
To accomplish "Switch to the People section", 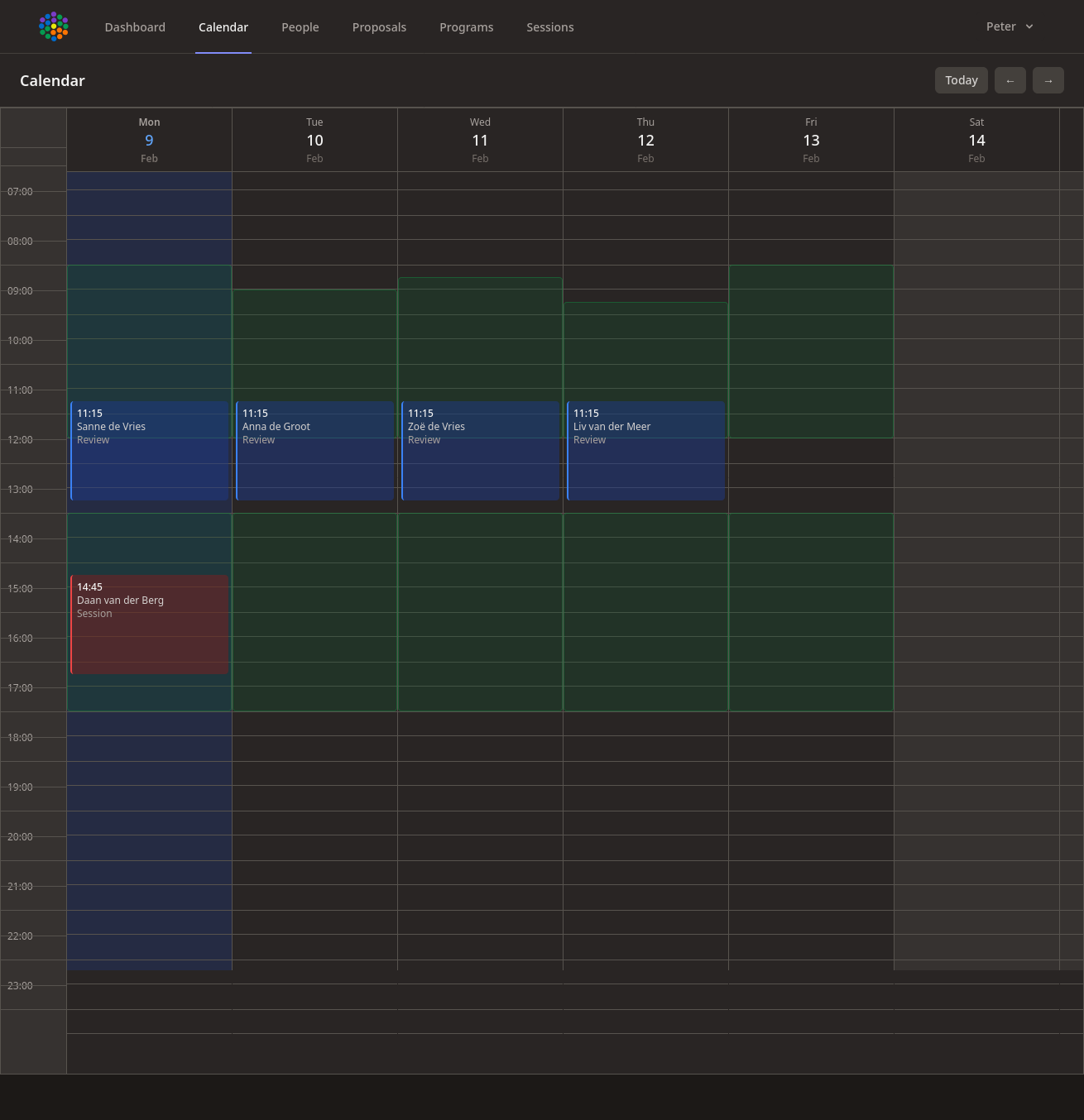I will point(300,26).
